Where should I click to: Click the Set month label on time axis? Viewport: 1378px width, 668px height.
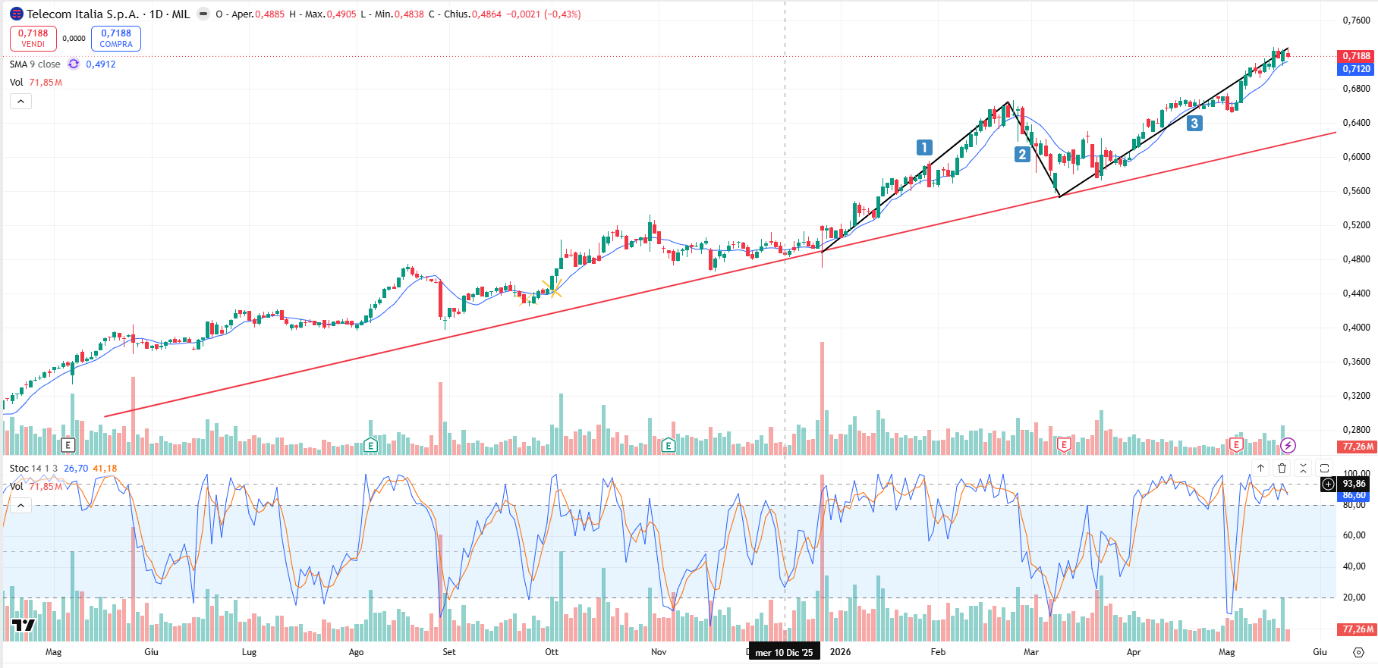(x=449, y=651)
